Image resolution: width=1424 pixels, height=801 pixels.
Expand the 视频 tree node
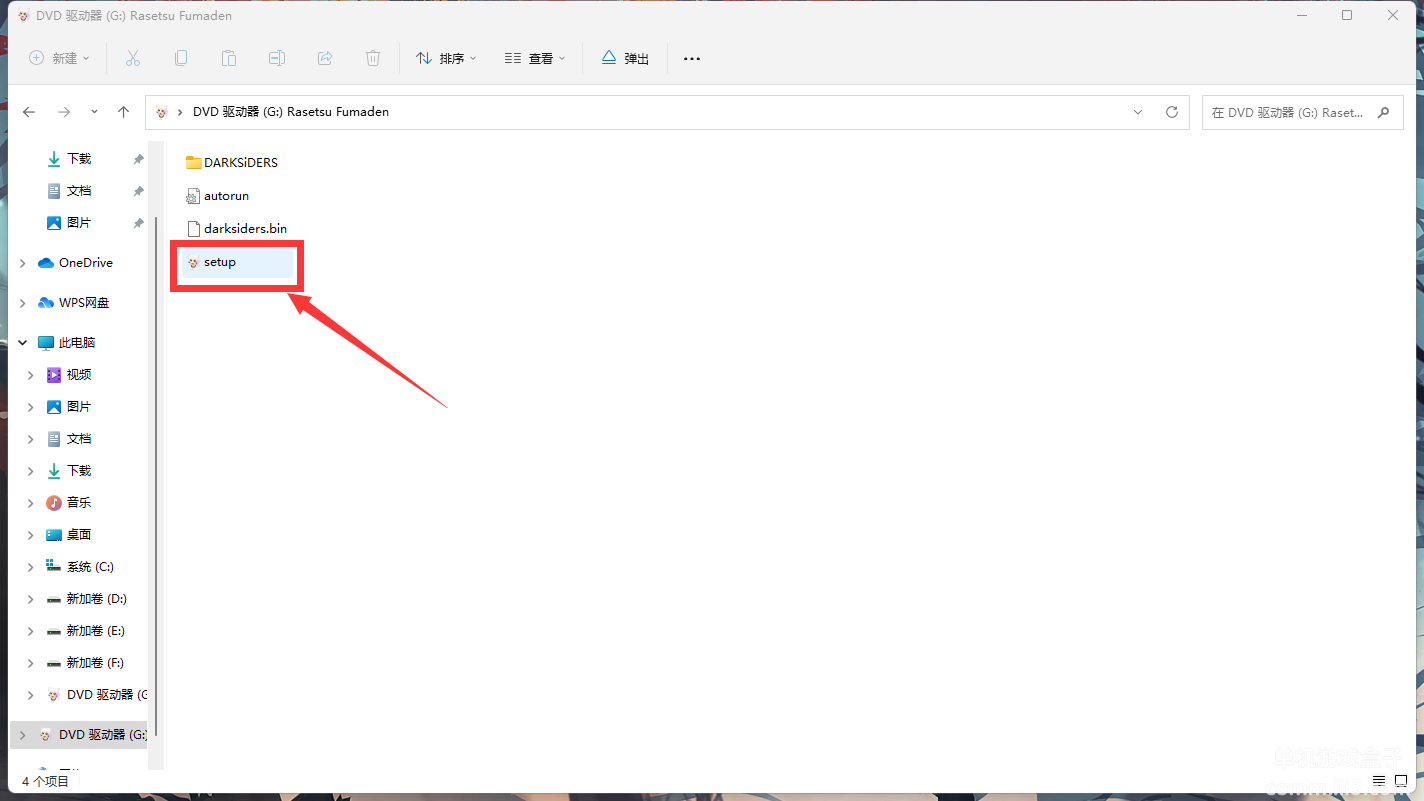[30, 375]
